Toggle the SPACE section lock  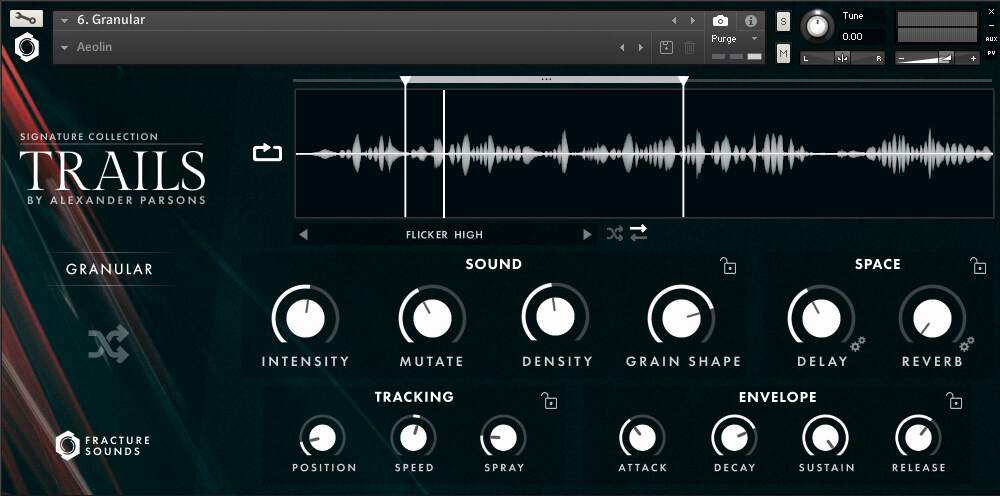pyautogui.click(x=978, y=266)
